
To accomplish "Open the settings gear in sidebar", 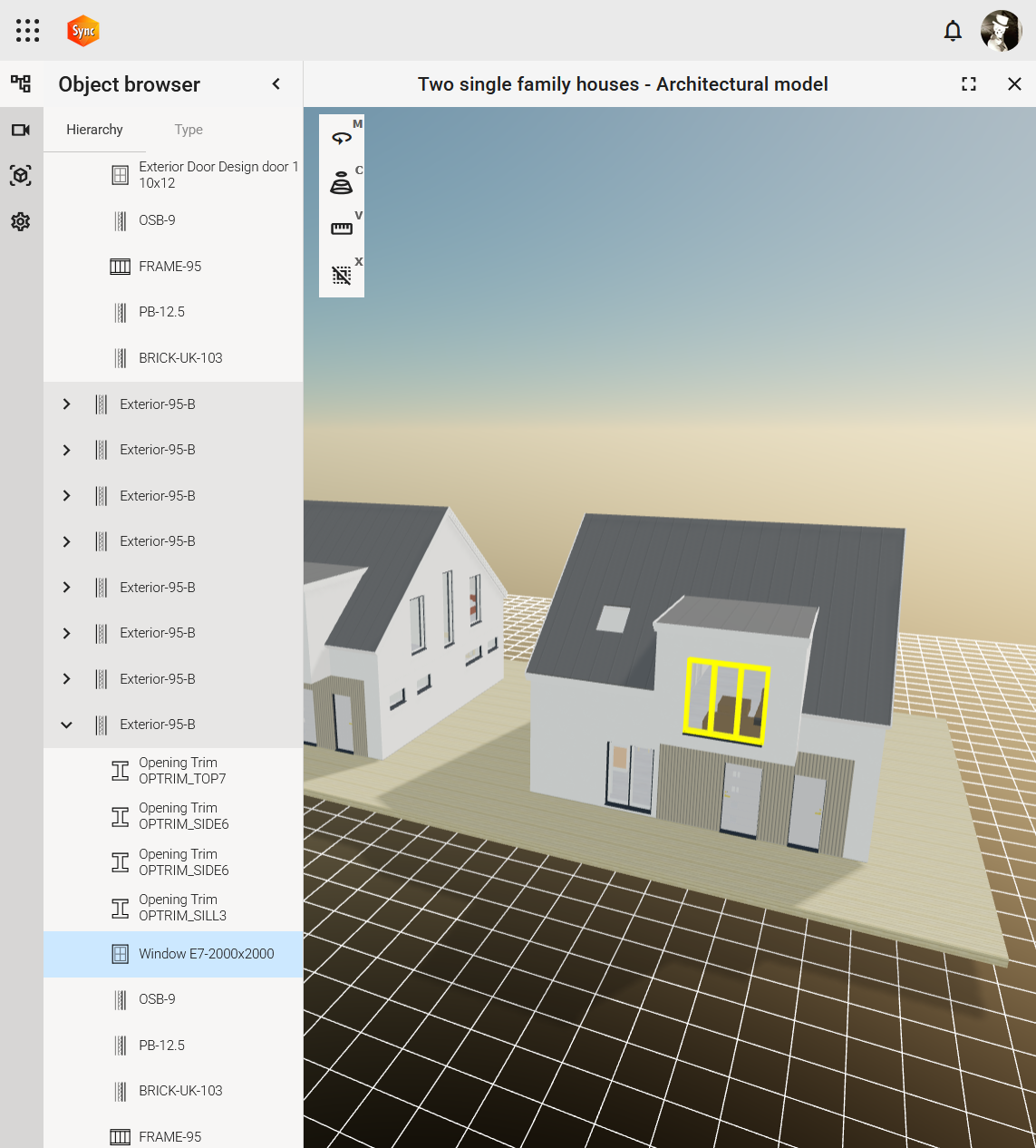I will click(x=21, y=221).
